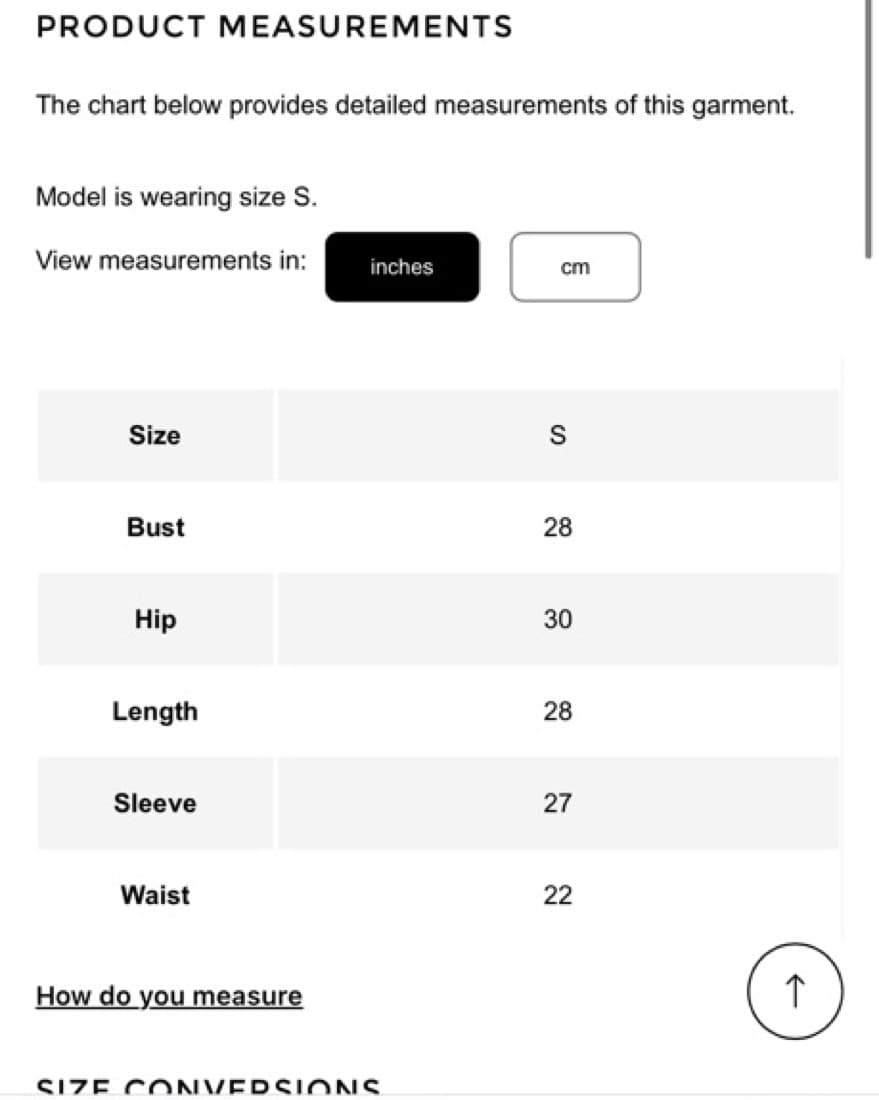This screenshot has width=879, height=1100.
Task: Click the Size Conversions section heading
Action: pyautogui.click(x=208, y=1087)
